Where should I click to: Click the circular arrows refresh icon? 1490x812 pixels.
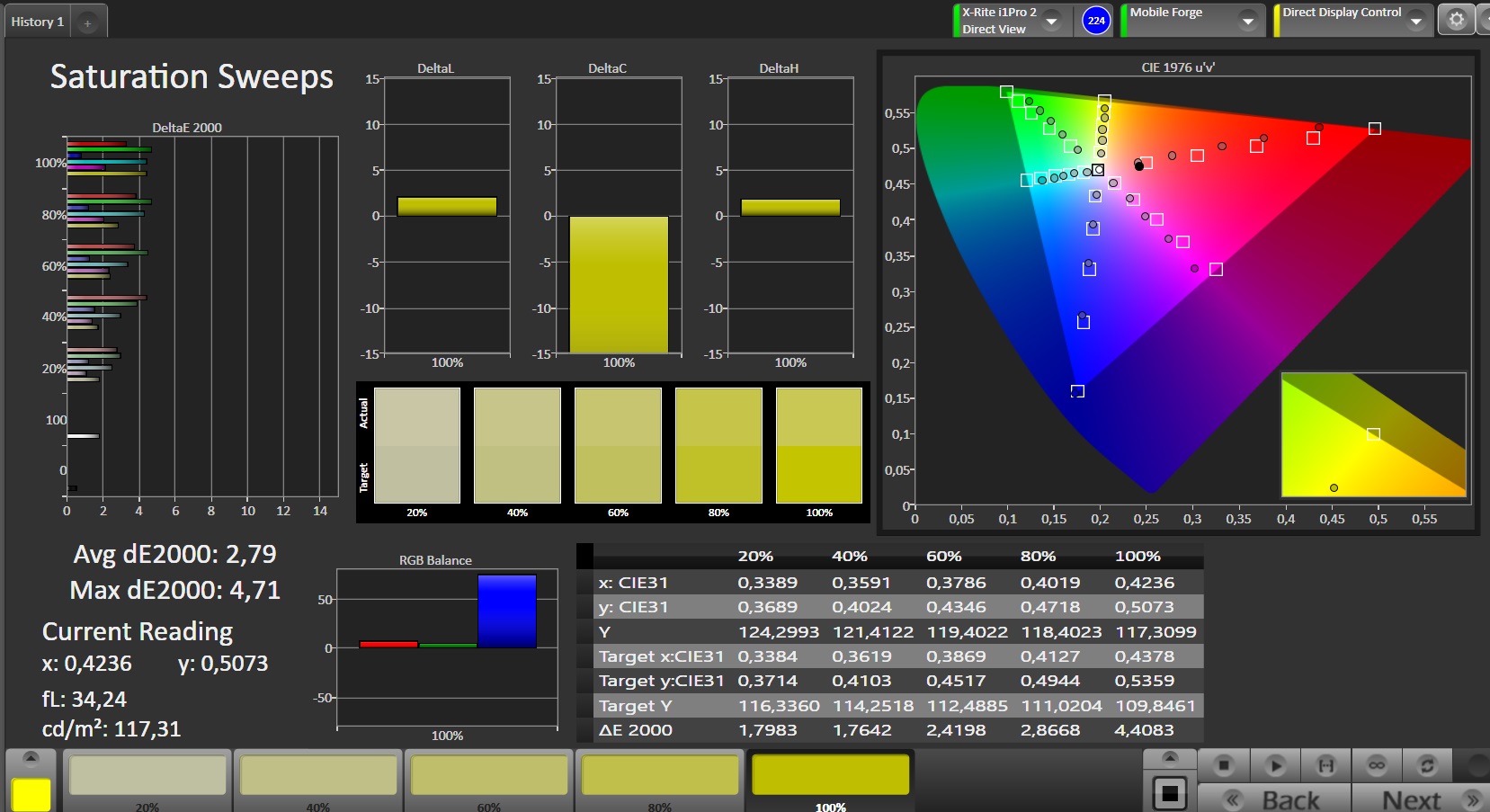click(1426, 765)
